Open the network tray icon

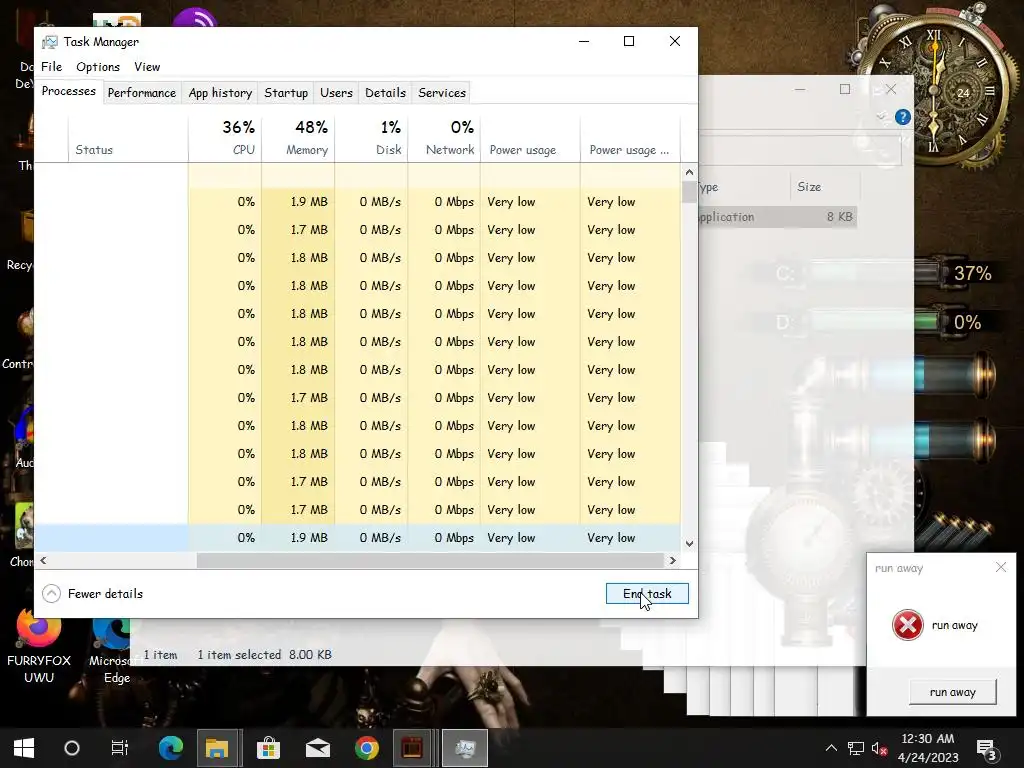(856, 748)
